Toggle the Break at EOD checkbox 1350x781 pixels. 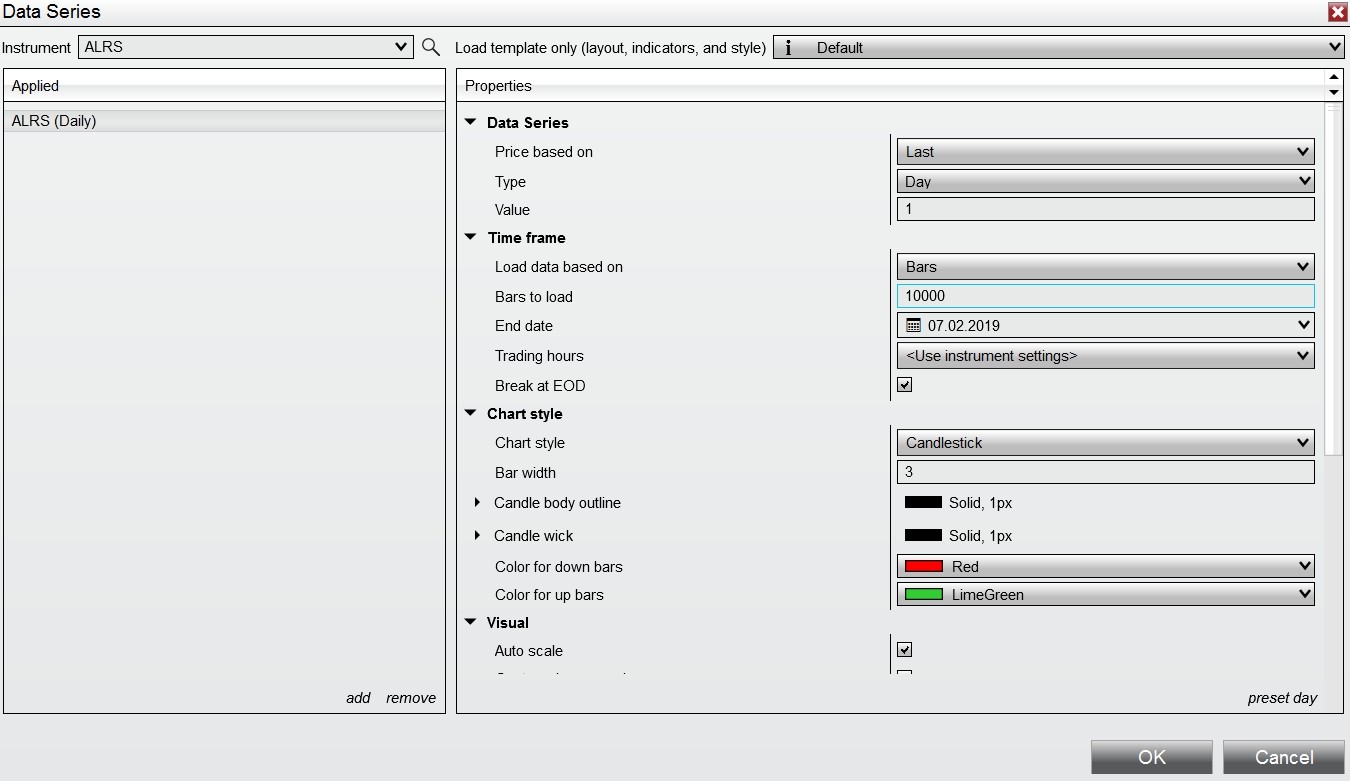tap(905, 384)
